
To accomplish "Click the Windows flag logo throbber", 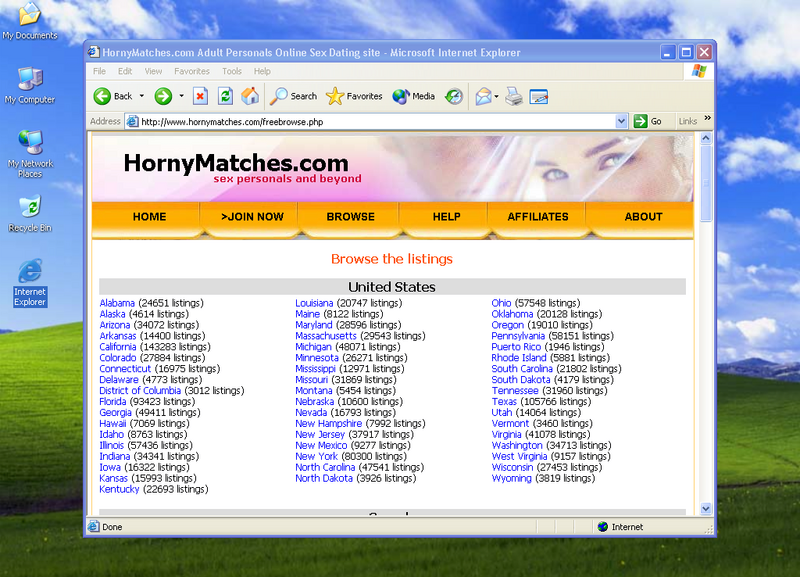I will (x=699, y=71).
